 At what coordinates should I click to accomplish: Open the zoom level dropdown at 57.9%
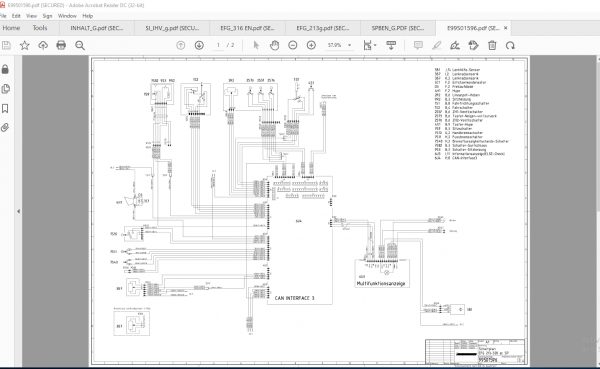pos(339,45)
